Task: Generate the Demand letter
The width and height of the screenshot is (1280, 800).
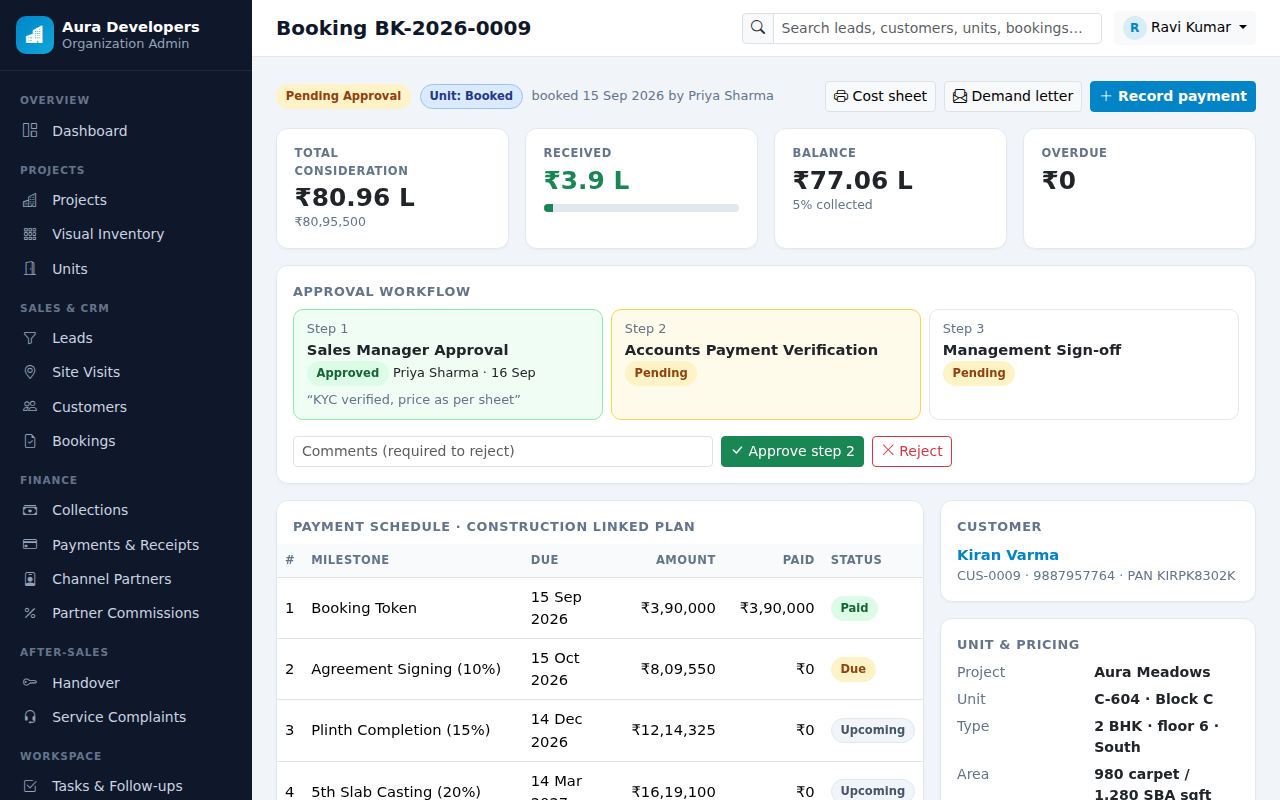Action: coord(1012,96)
